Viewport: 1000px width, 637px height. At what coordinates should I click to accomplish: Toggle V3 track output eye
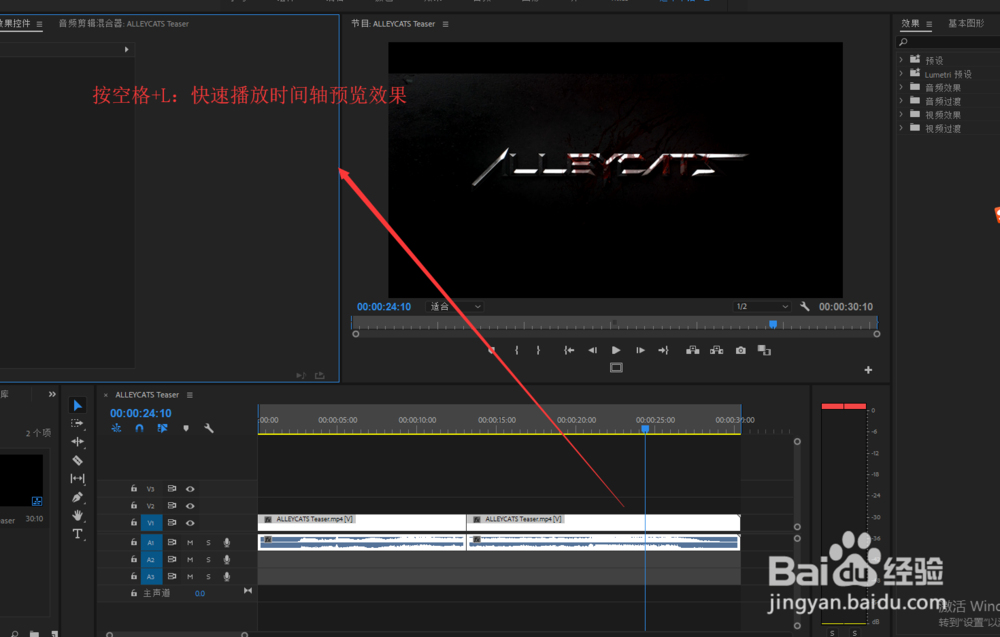(x=190, y=489)
